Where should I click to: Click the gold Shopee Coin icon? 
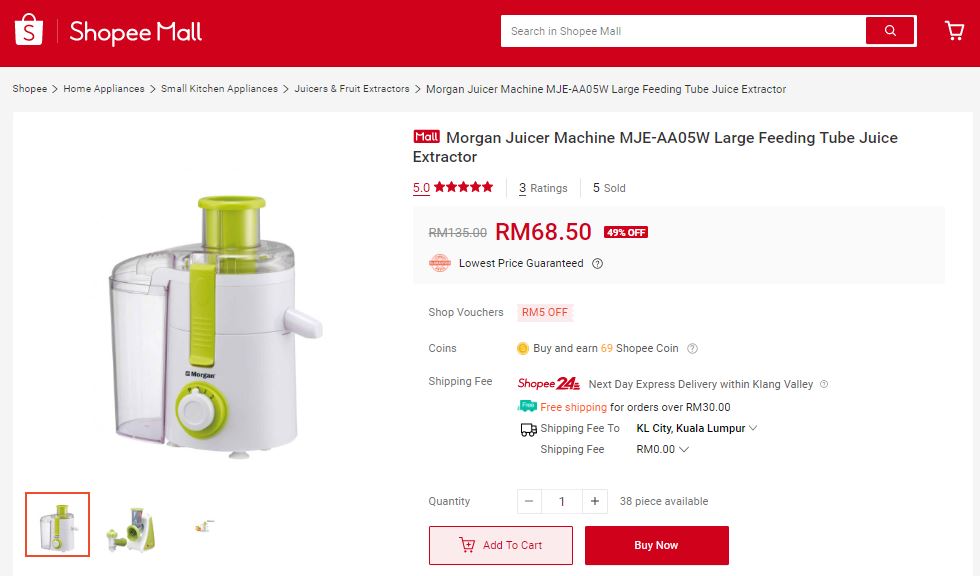tap(522, 349)
